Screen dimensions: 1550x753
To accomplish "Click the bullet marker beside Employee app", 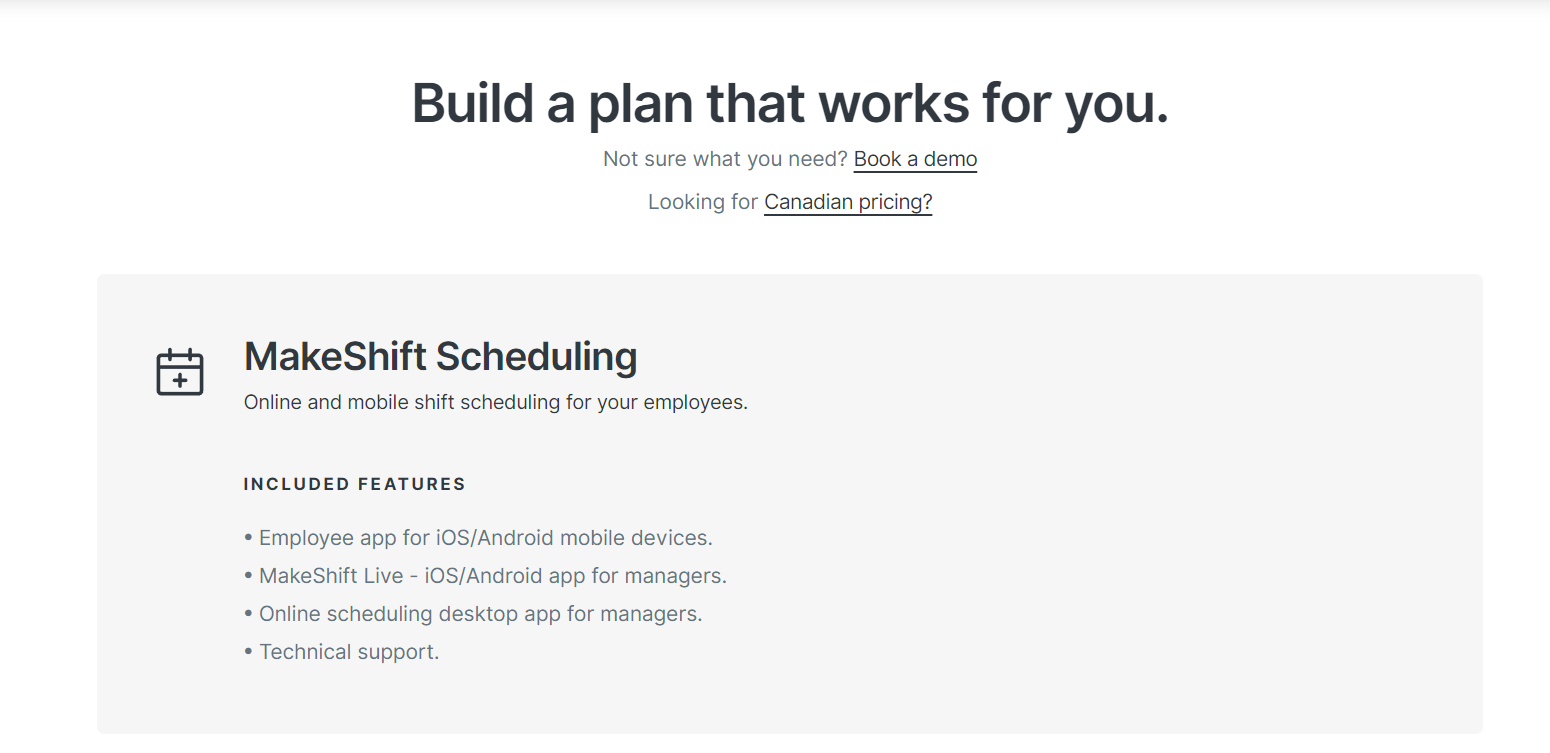I will 246,537.
